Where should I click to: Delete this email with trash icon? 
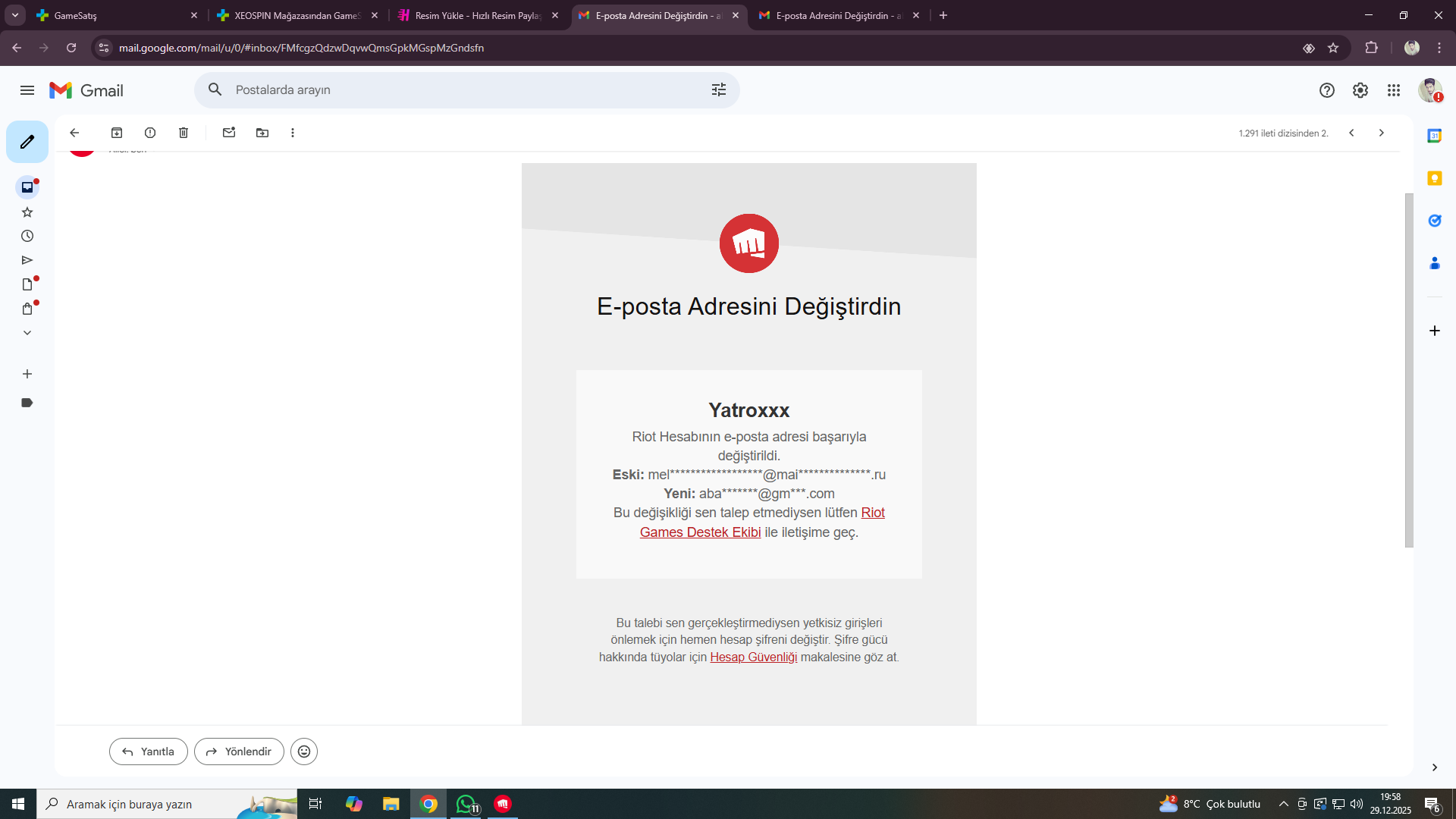point(184,133)
